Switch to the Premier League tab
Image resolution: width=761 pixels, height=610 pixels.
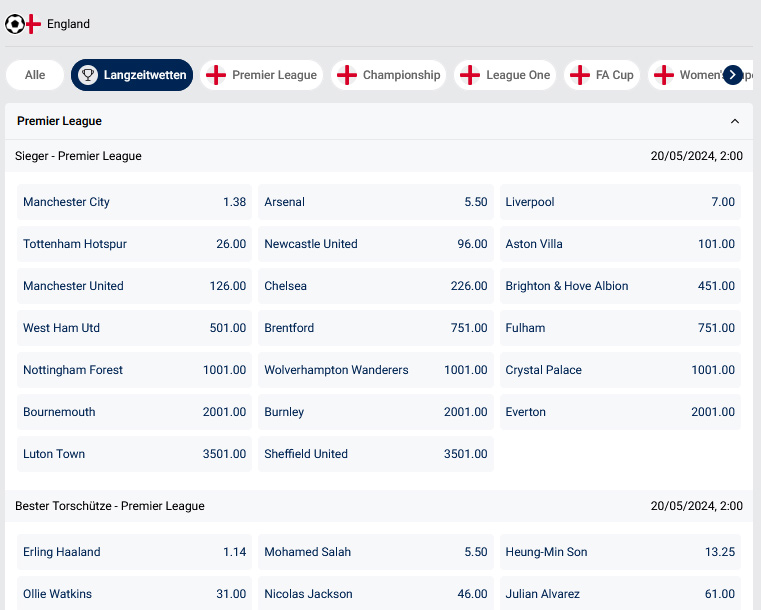[x=262, y=75]
